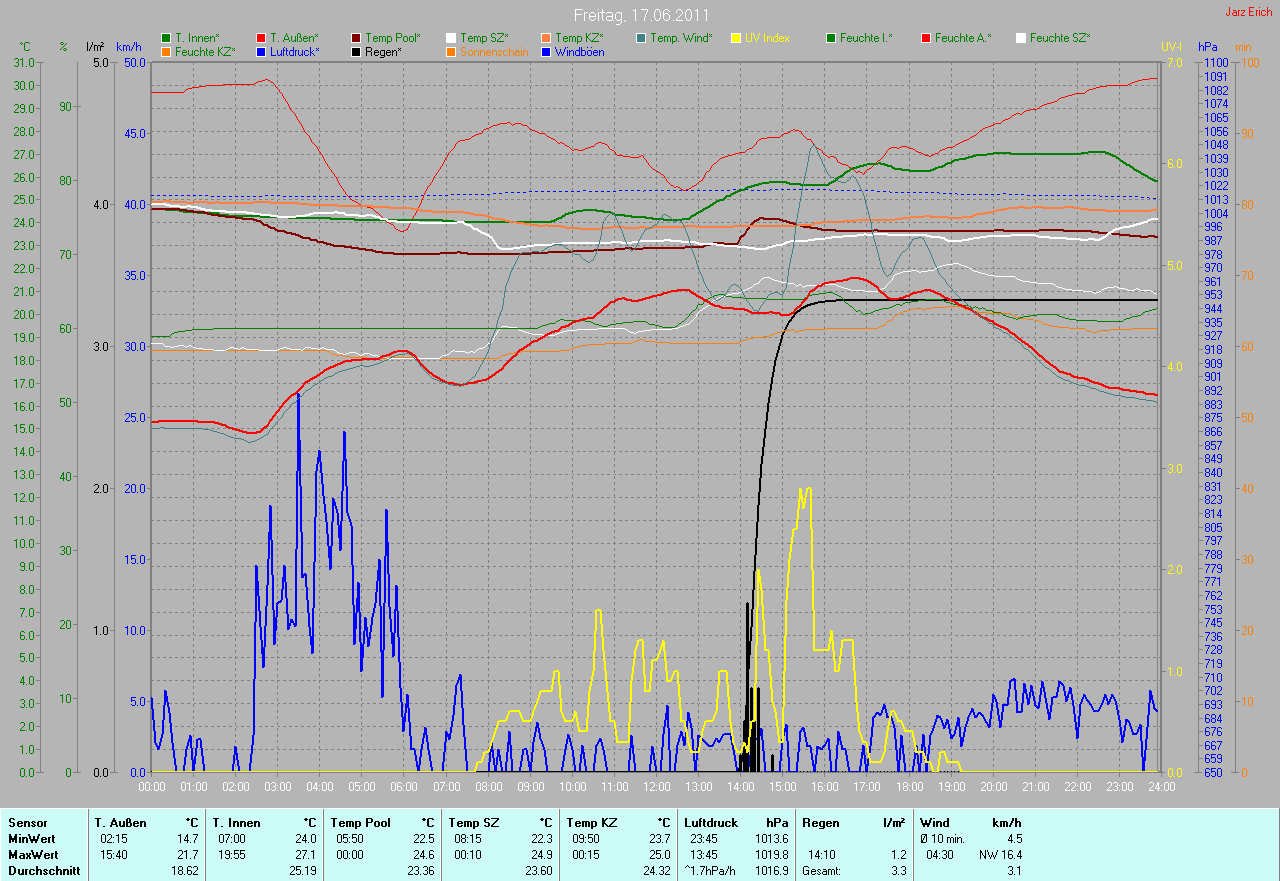Select the 'UV Index' legend label
The height and width of the screenshot is (881, 1280).
point(767,38)
